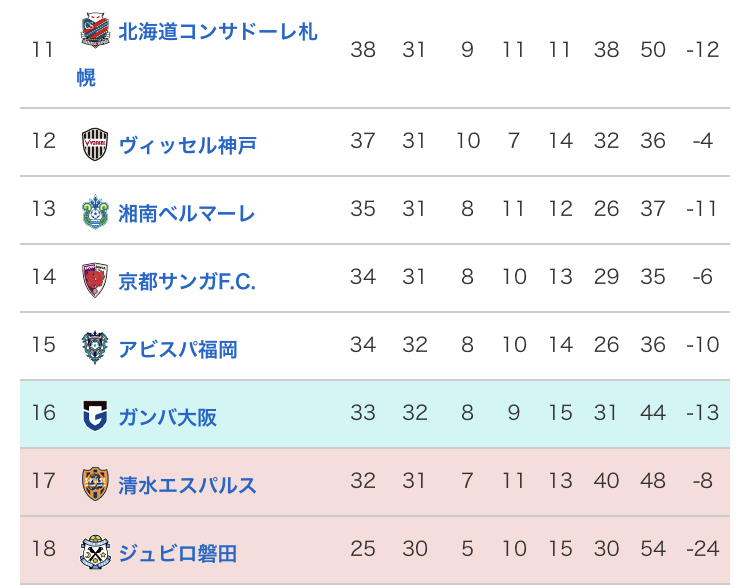Image resolution: width=750 pixels, height=585 pixels.
Task: Open the ガンバ大阪 team link
Action: pos(167,417)
